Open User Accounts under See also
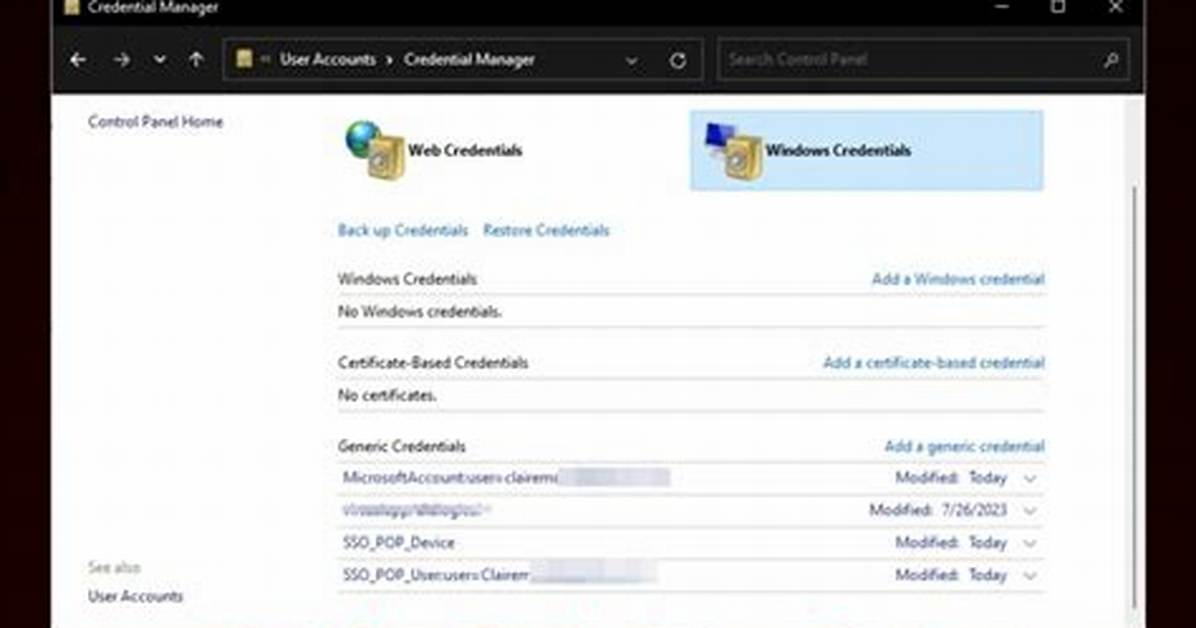Viewport: 1196px width, 628px height. pyautogui.click(x=135, y=596)
